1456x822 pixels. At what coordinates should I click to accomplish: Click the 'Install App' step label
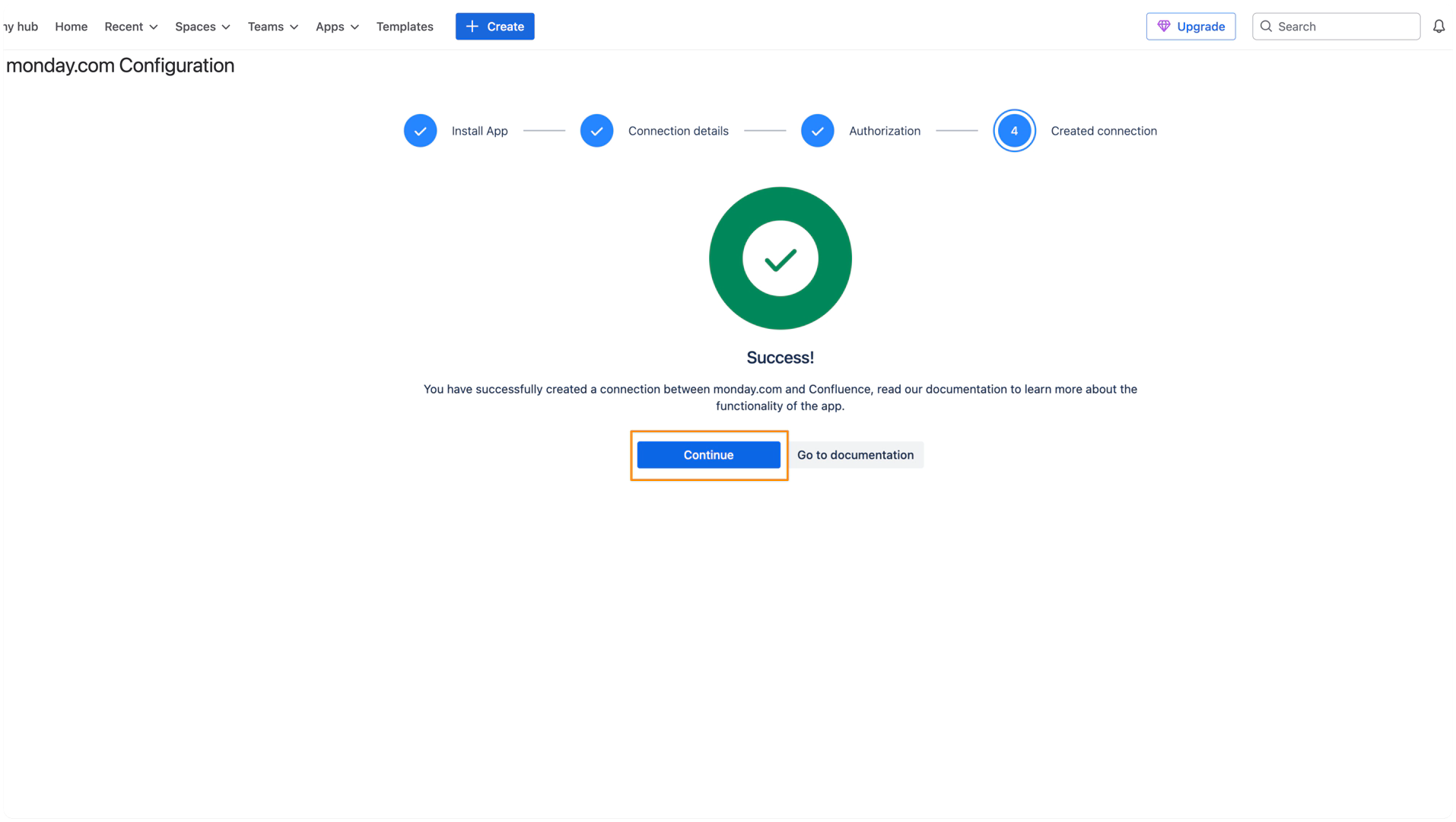pyautogui.click(x=479, y=131)
